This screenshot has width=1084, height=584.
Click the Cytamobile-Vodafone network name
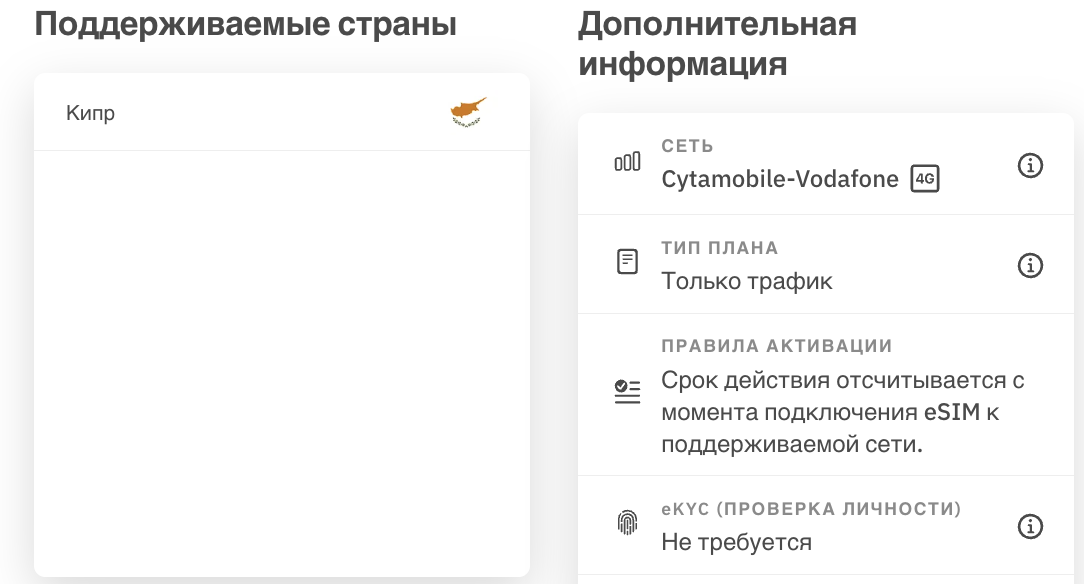click(x=780, y=179)
